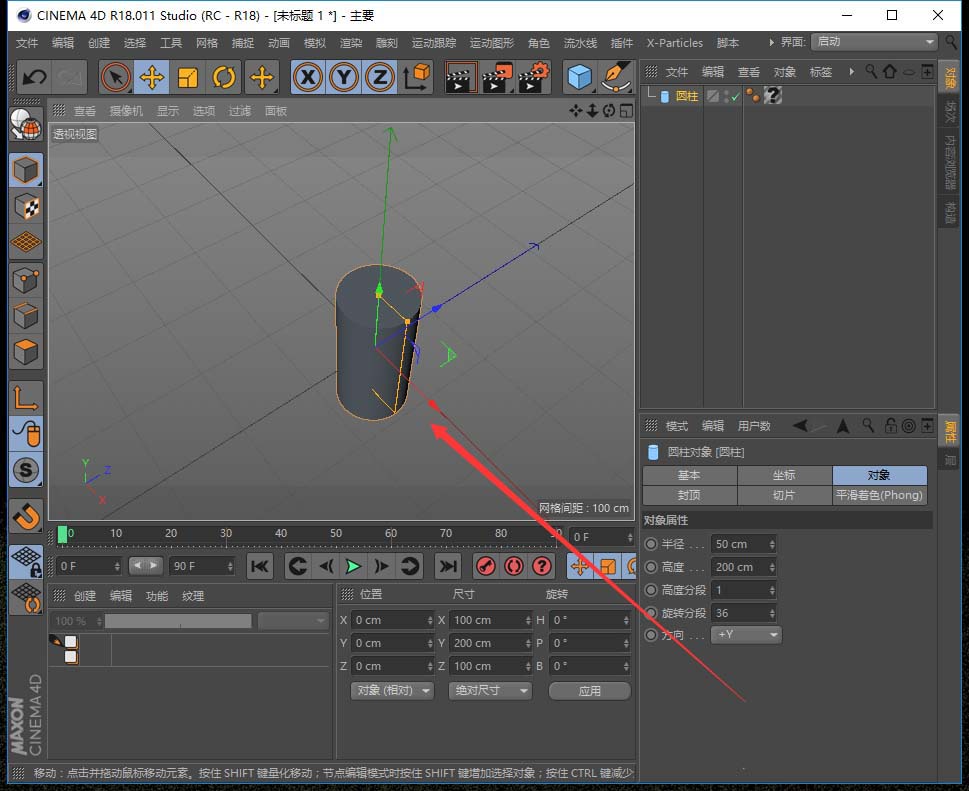Select the 旋转 (Rotate) tool icon
The width and height of the screenshot is (969, 791).
223,77
